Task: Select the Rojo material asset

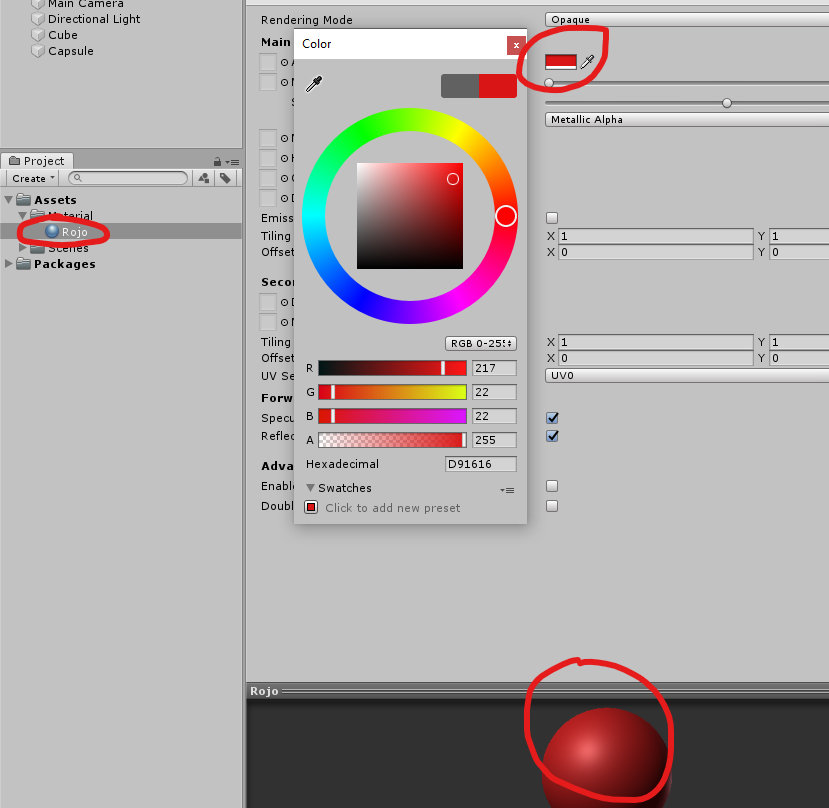Action: pyautogui.click(x=74, y=232)
